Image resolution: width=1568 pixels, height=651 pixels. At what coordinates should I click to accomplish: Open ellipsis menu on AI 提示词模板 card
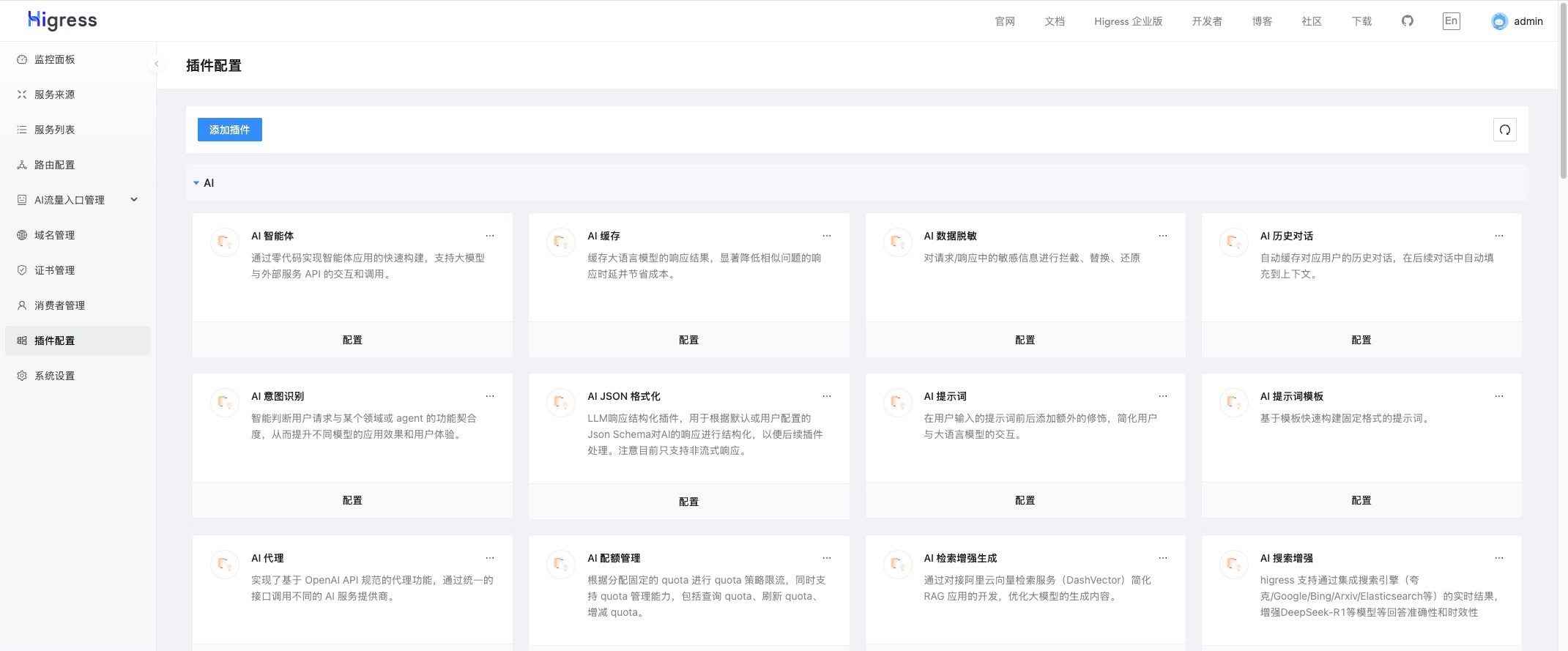[x=1498, y=396]
